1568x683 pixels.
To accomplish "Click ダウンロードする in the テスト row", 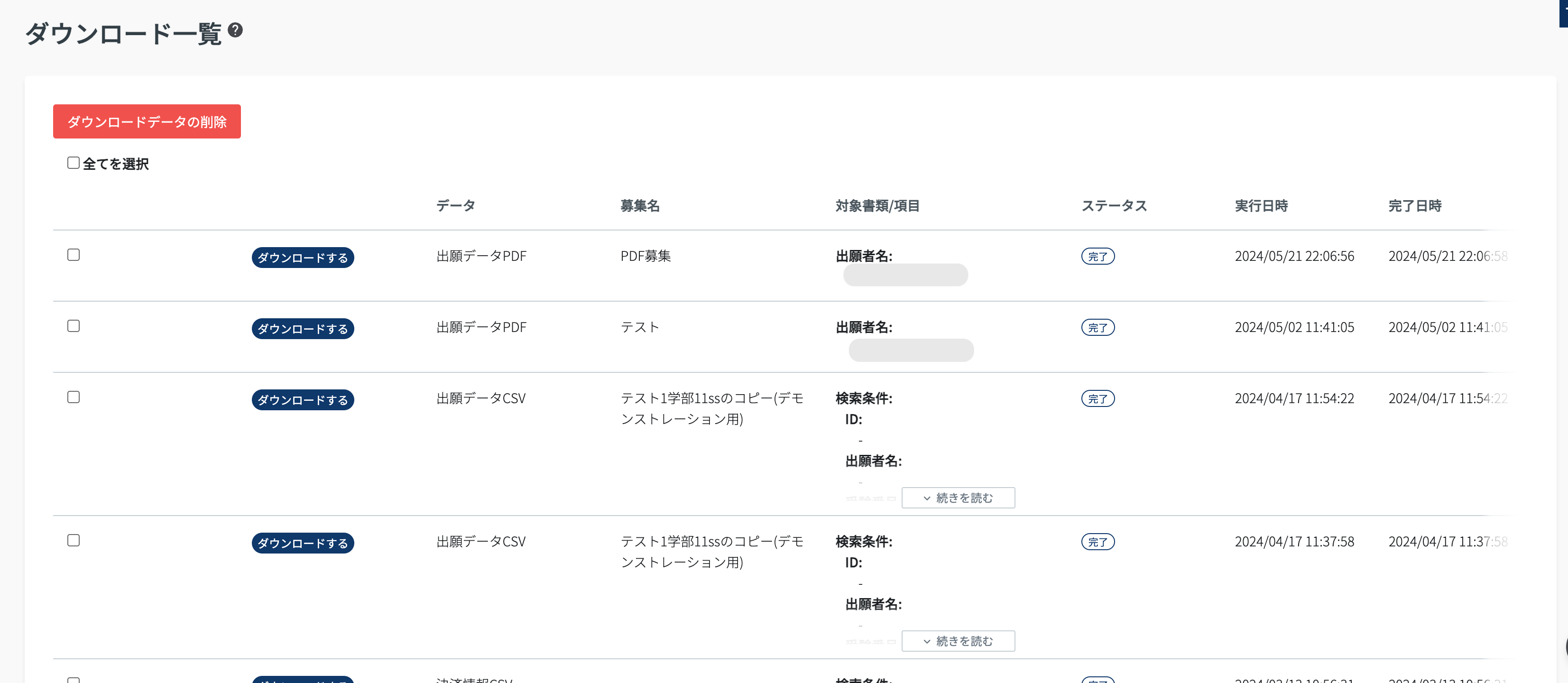I will (x=303, y=329).
